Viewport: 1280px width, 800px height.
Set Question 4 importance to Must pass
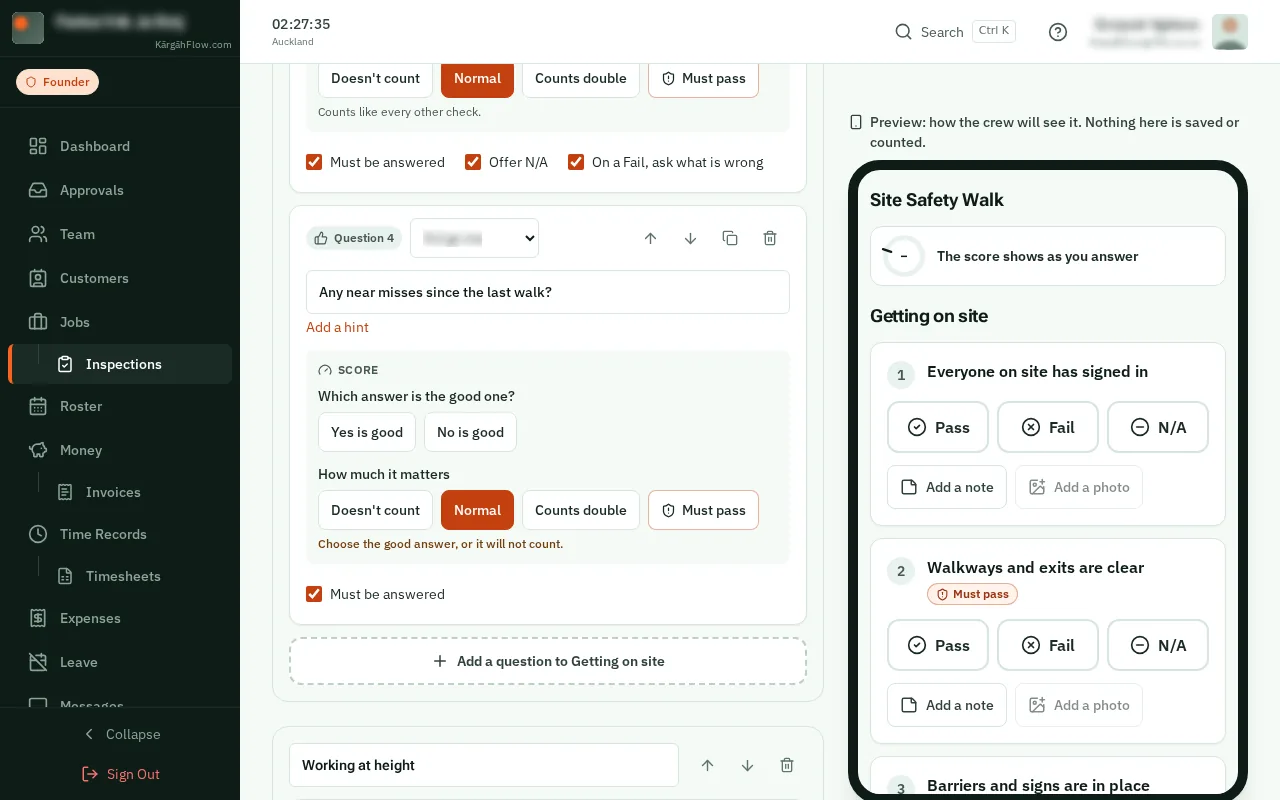(703, 510)
